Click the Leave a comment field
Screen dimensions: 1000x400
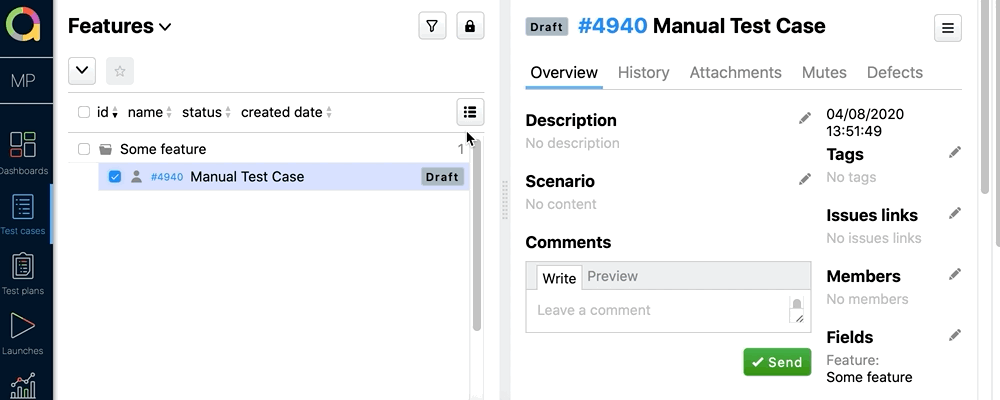point(660,310)
